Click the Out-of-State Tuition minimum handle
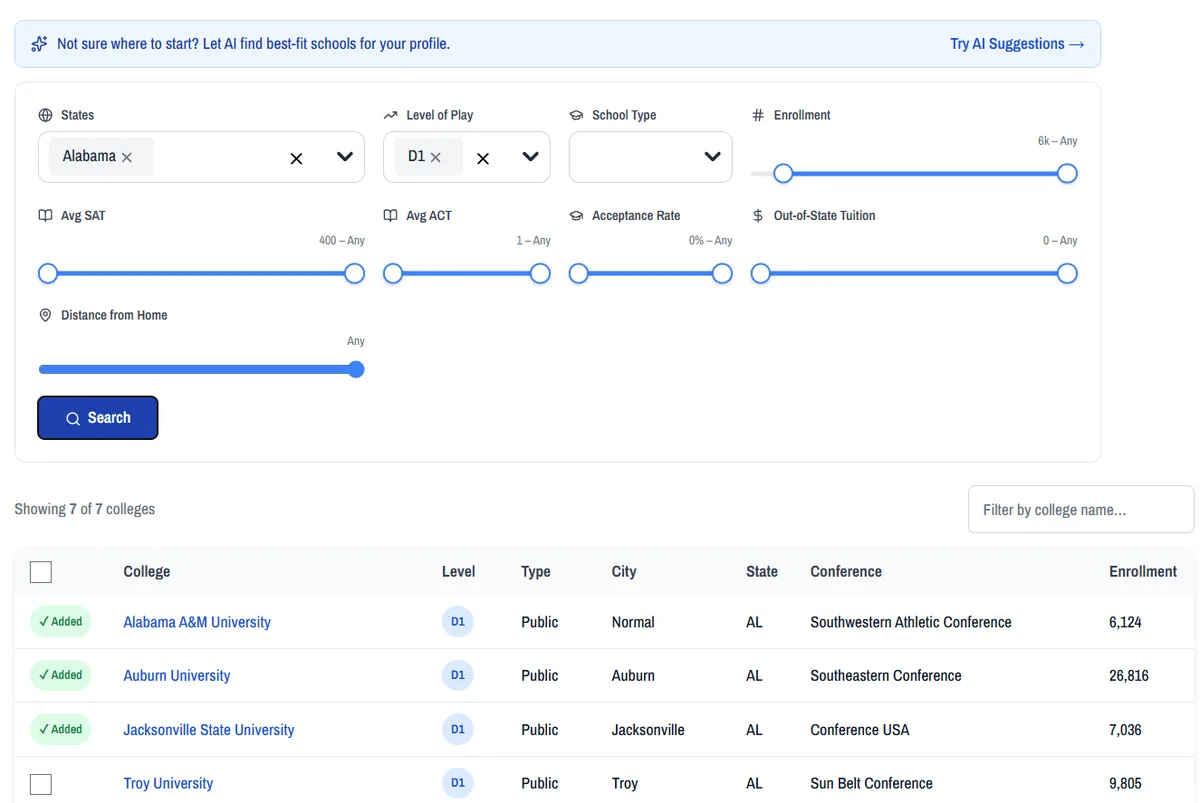1200x803 pixels. pyautogui.click(x=761, y=274)
